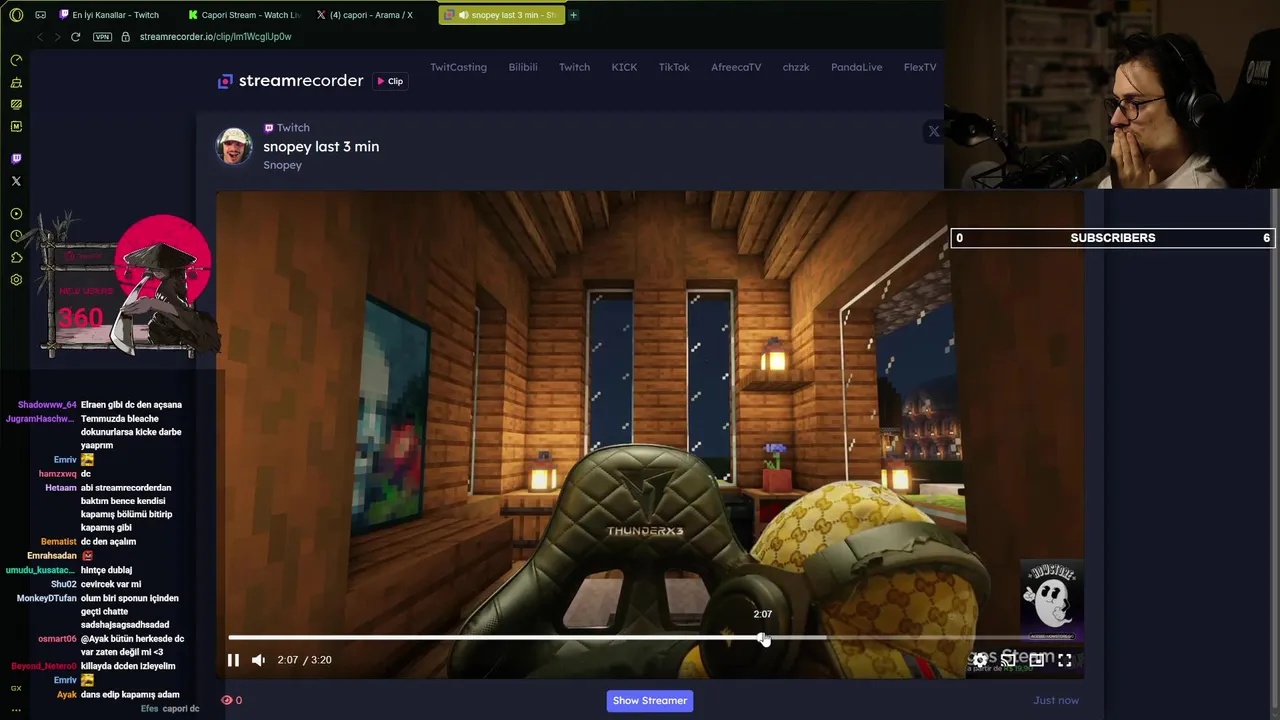
Task: Open History clock icon in sidebar
Action: coord(16,236)
